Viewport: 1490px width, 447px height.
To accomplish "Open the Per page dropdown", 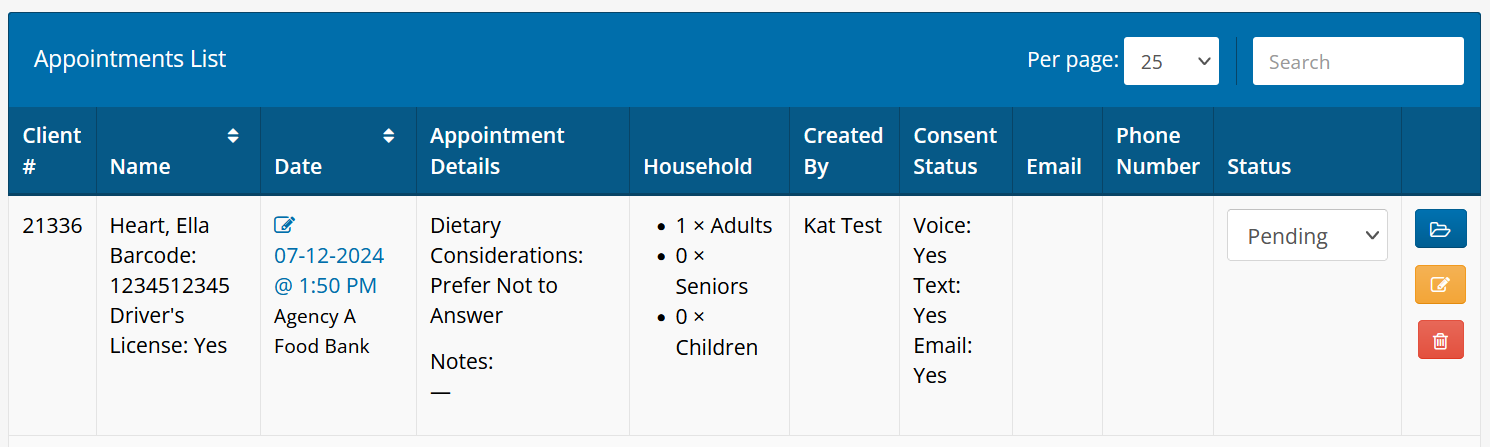I will click(x=1171, y=62).
